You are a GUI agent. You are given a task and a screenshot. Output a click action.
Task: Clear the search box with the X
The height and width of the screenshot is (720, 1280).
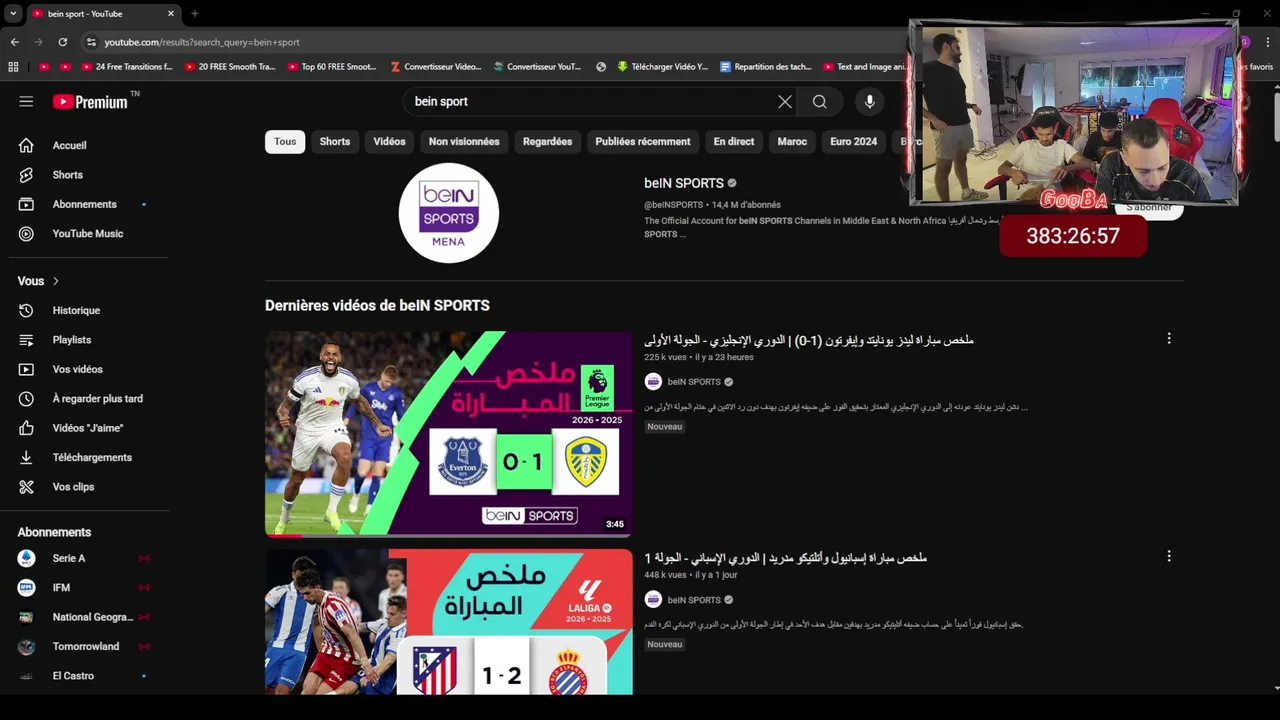coord(785,101)
